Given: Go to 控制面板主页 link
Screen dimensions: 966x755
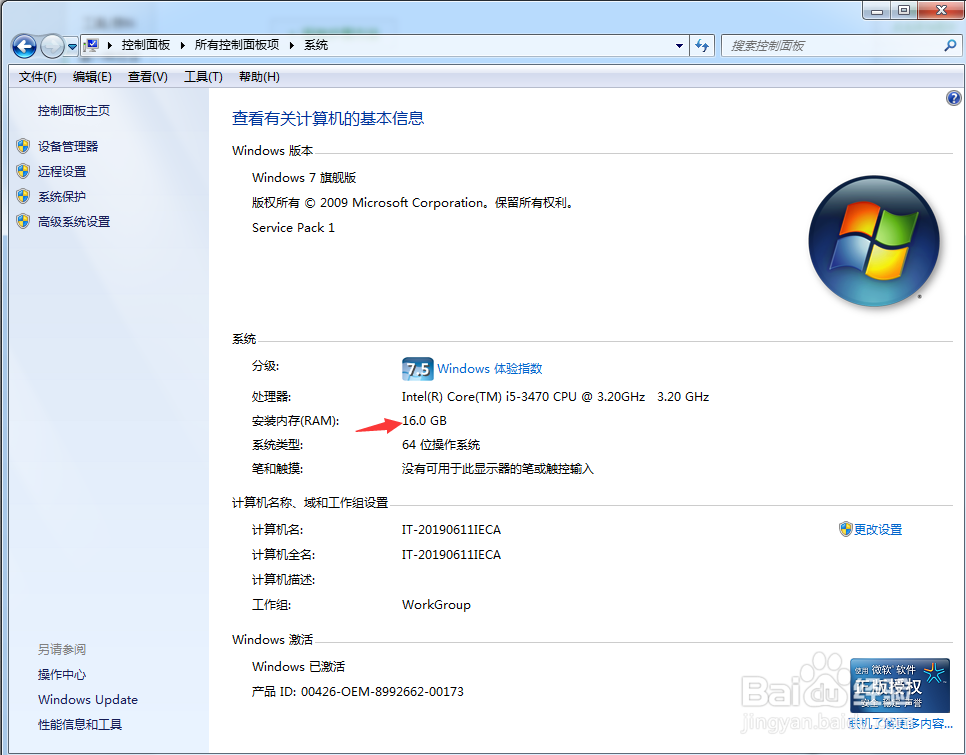Looking at the screenshot, I should pos(73,111).
